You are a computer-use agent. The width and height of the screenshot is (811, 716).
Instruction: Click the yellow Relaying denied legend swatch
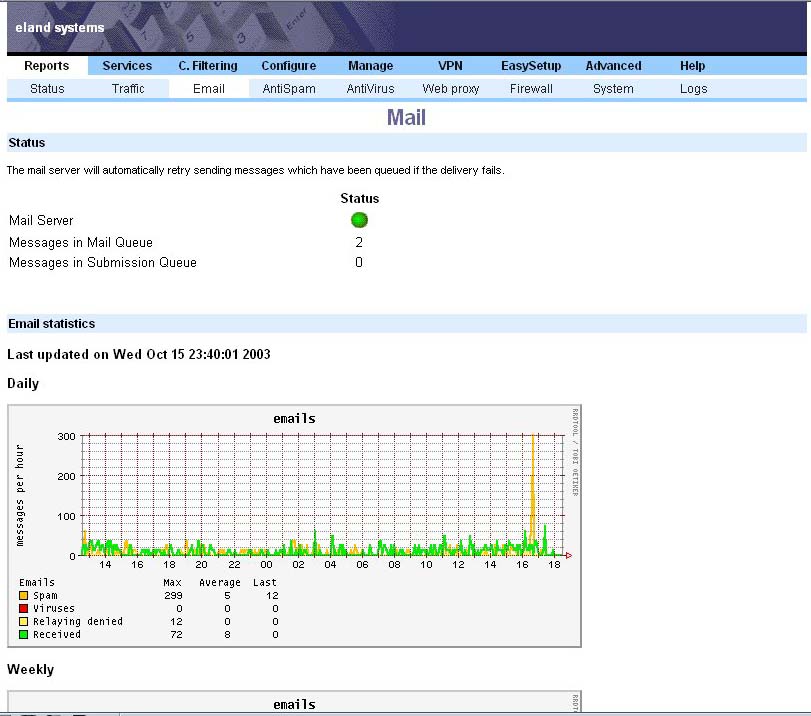tap(23, 621)
